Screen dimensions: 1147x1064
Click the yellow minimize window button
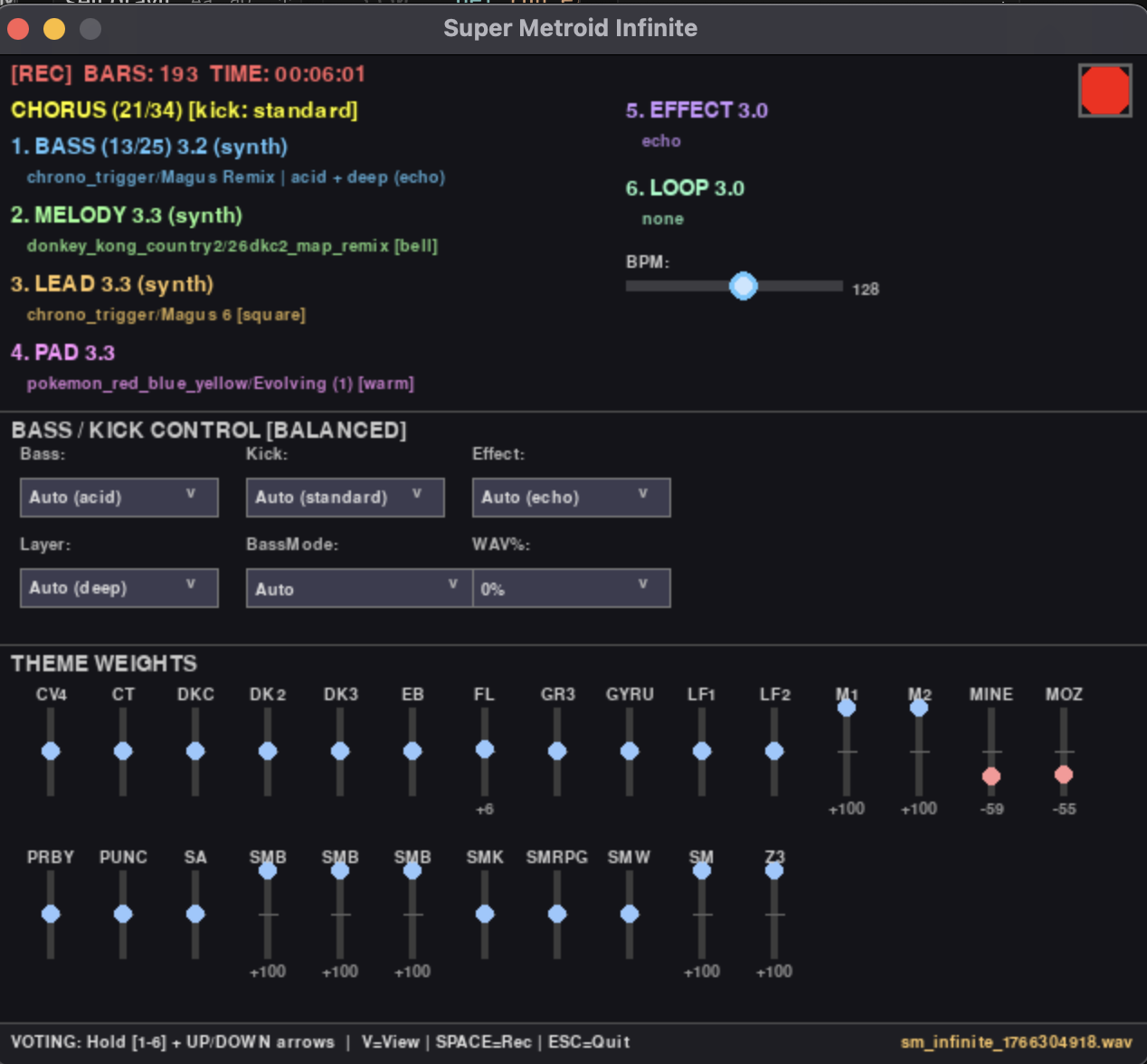[x=54, y=29]
